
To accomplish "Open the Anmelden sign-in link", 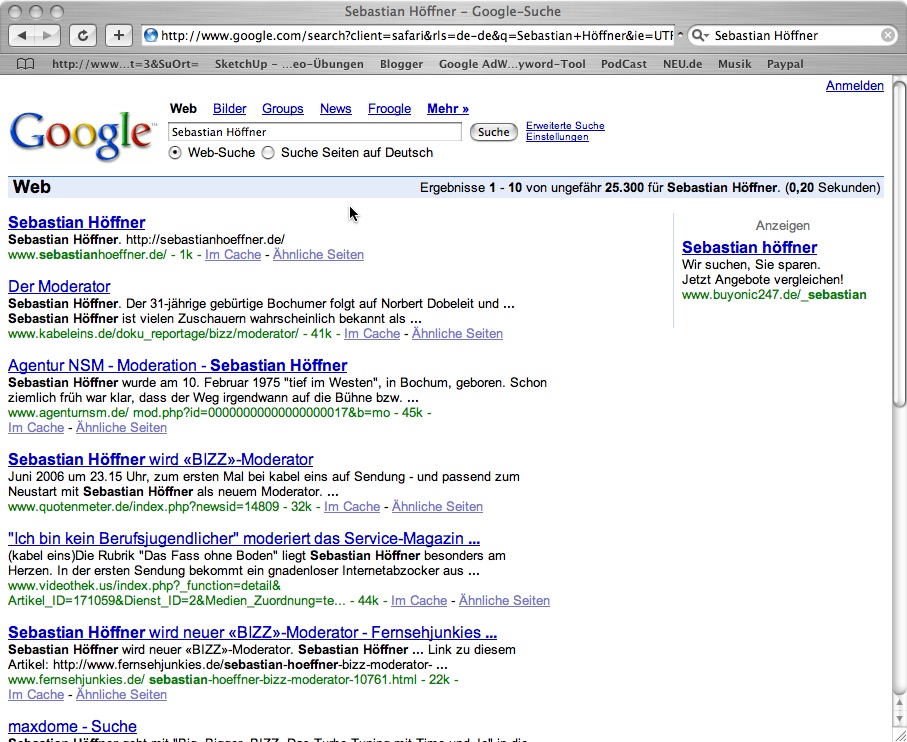I will (x=854, y=86).
